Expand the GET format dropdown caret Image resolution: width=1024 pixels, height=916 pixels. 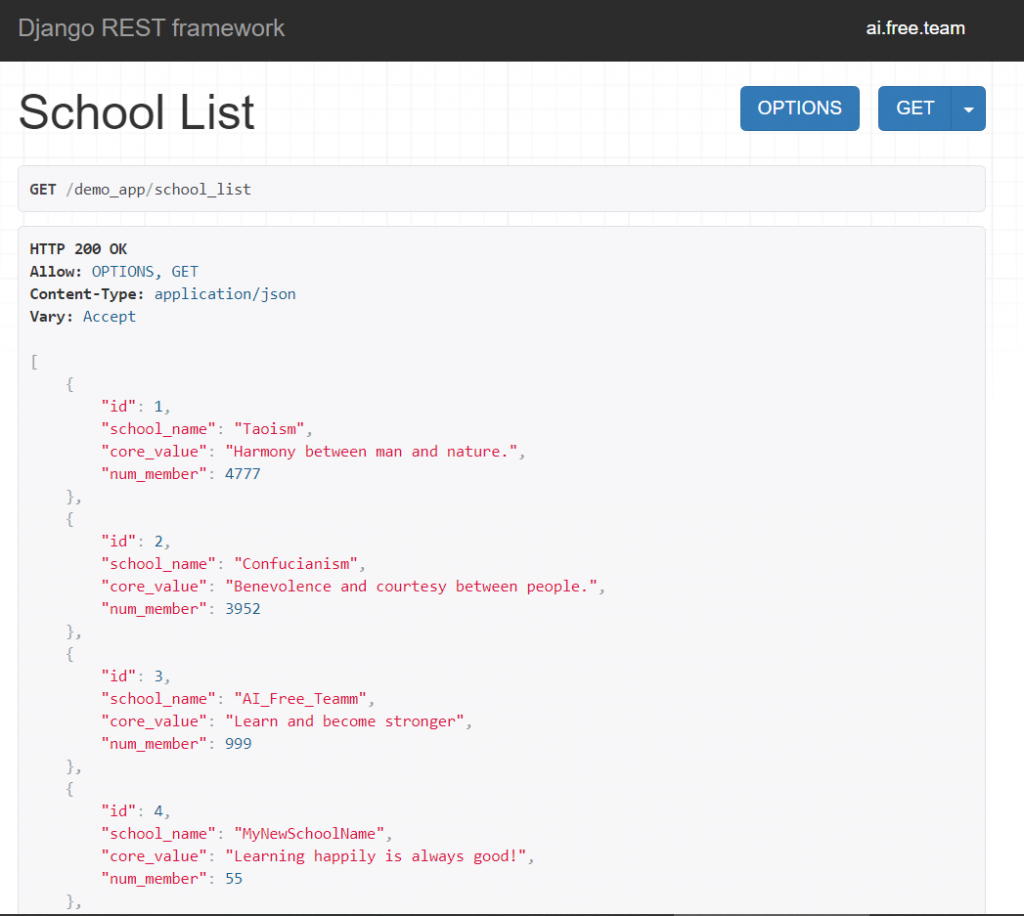[x=968, y=108]
